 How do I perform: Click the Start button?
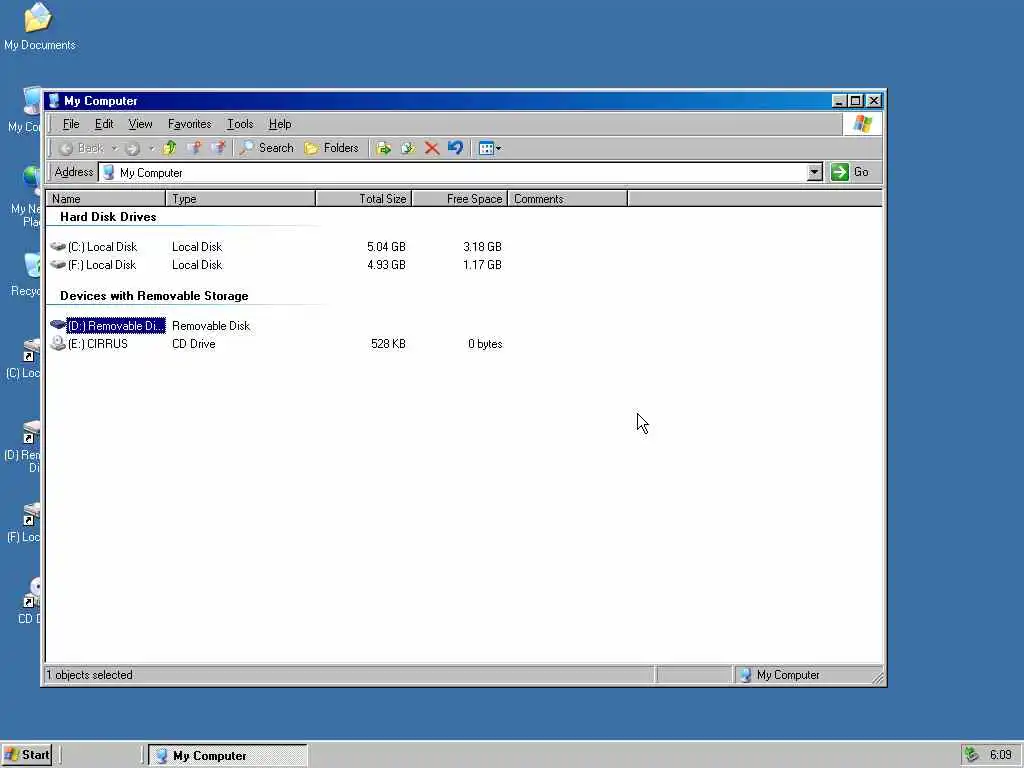click(x=27, y=755)
